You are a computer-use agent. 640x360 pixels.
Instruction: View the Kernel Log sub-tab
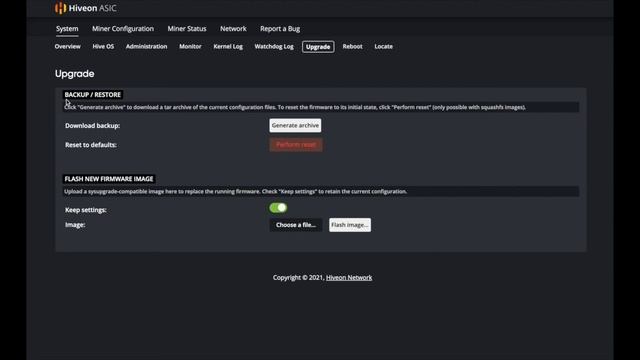point(228,47)
